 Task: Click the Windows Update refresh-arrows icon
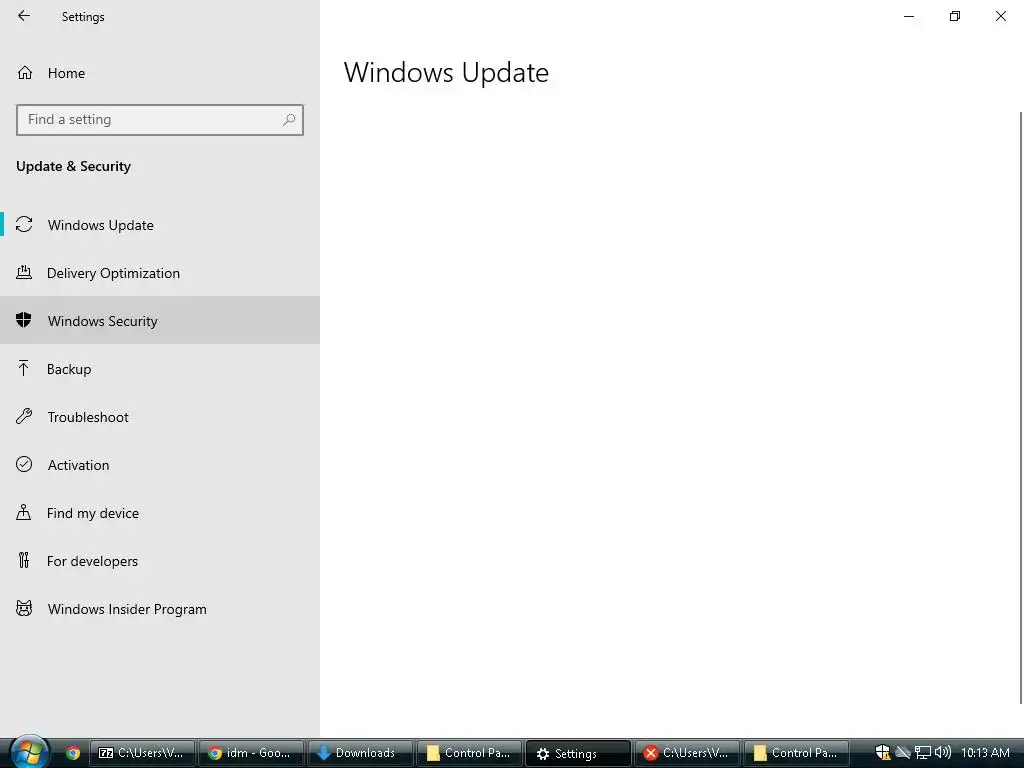24,224
